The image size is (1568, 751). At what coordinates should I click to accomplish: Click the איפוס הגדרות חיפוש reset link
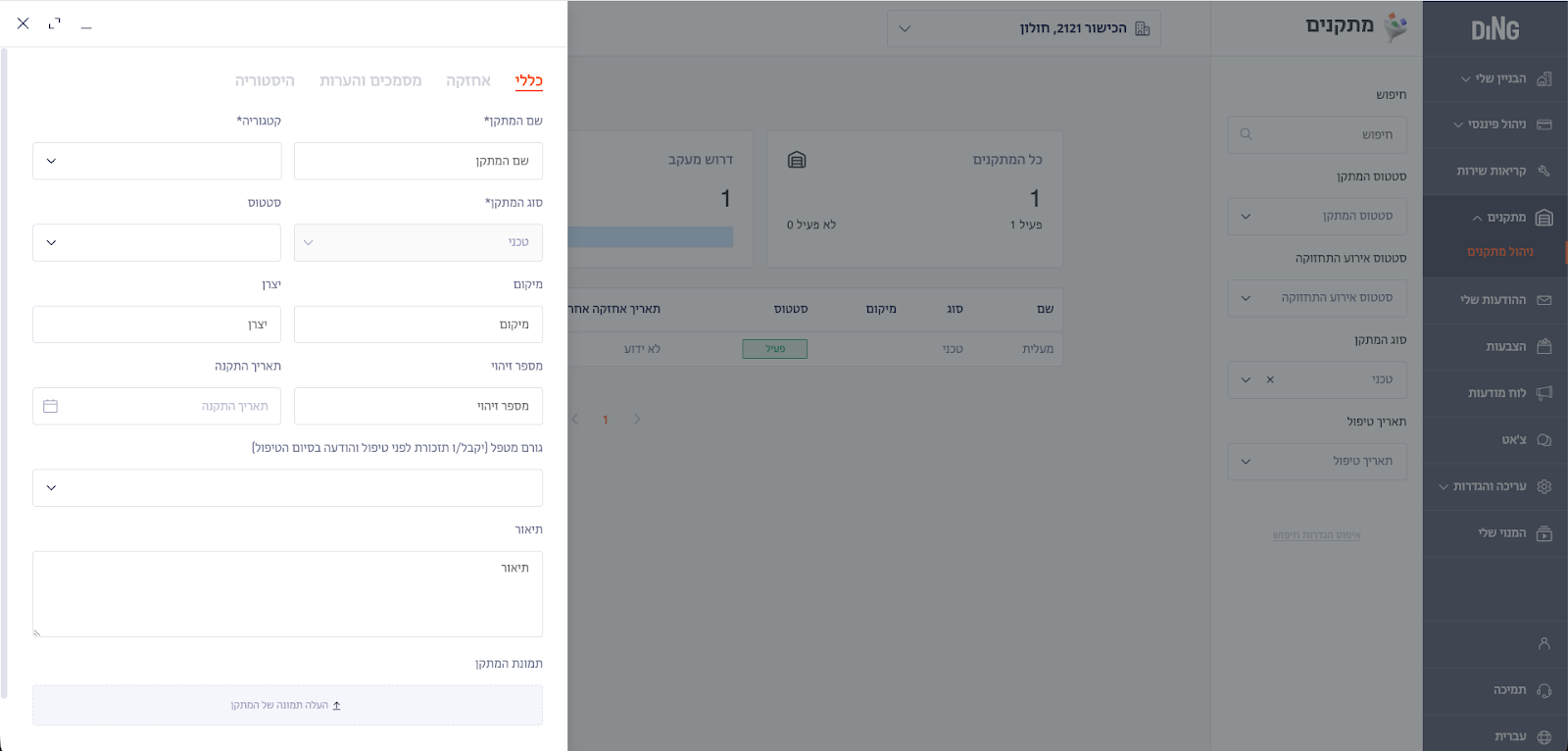[x=1316, y=535]
